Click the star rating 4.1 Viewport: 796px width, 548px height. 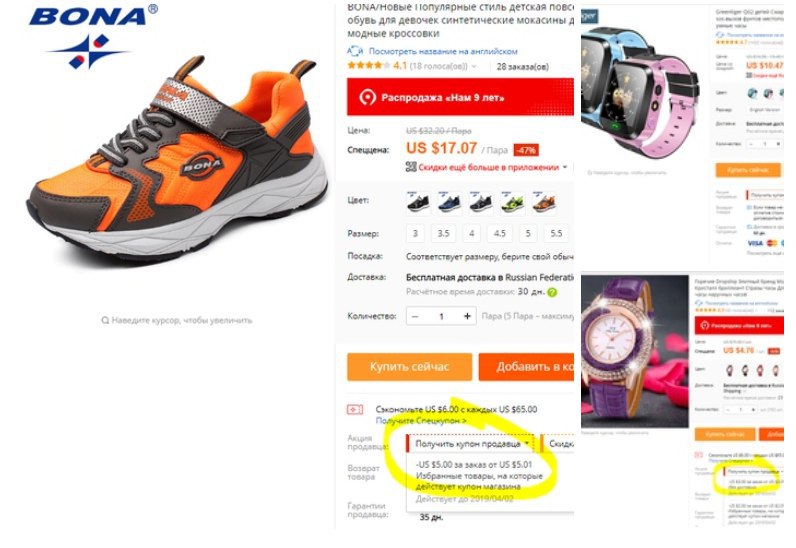pyautogui.click(x=377, y=66)
